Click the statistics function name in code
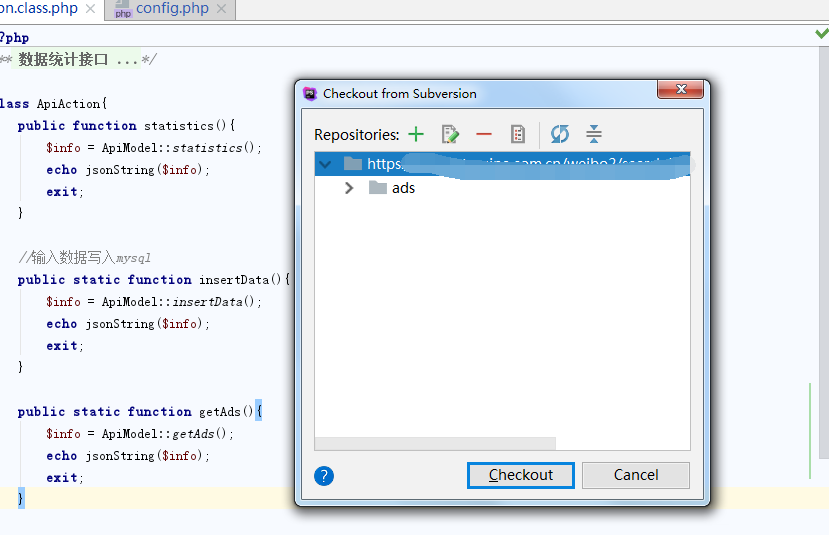829x535 pixels. [x=179, y=126]
